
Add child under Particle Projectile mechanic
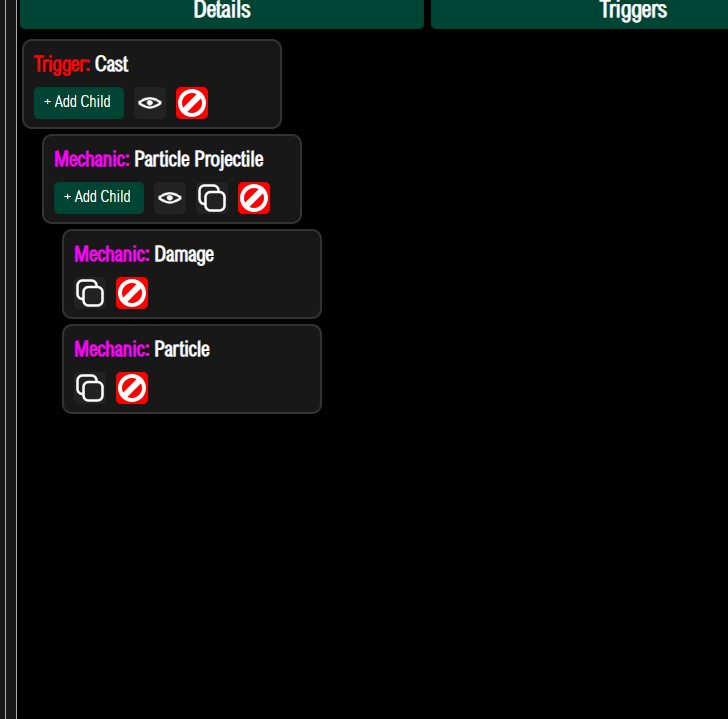(x=99, y=198)
